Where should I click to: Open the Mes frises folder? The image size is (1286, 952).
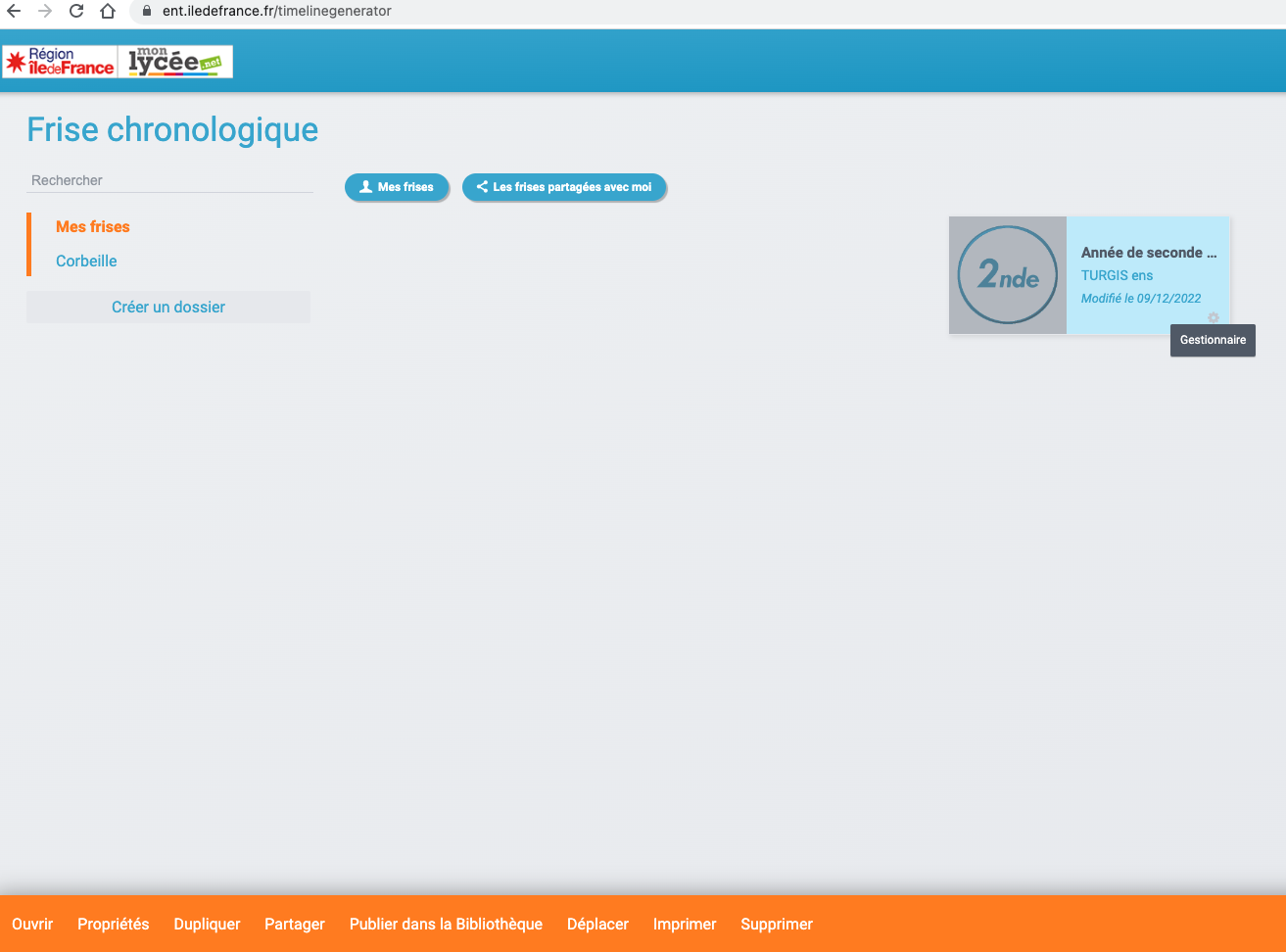click(x=93, y=226)
